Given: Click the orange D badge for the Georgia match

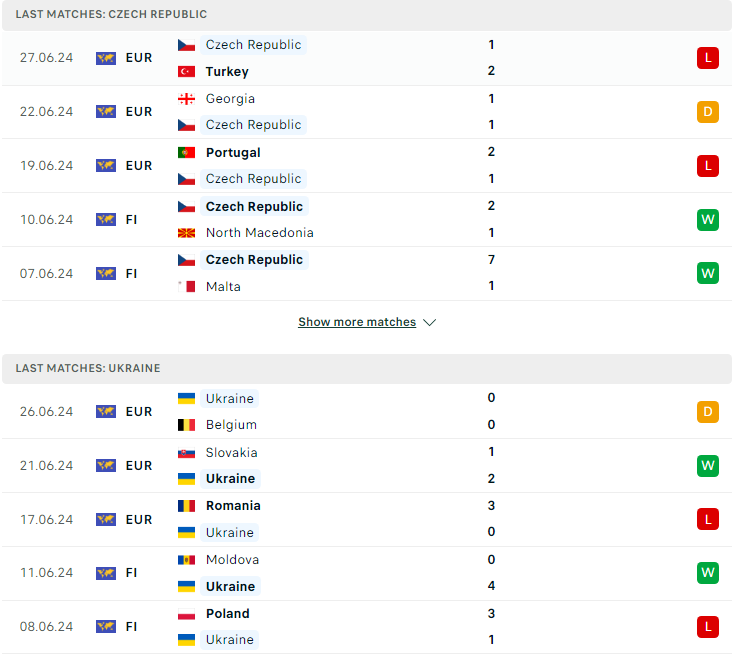Looking at the screenshot, I should click(x=707, y=112).
